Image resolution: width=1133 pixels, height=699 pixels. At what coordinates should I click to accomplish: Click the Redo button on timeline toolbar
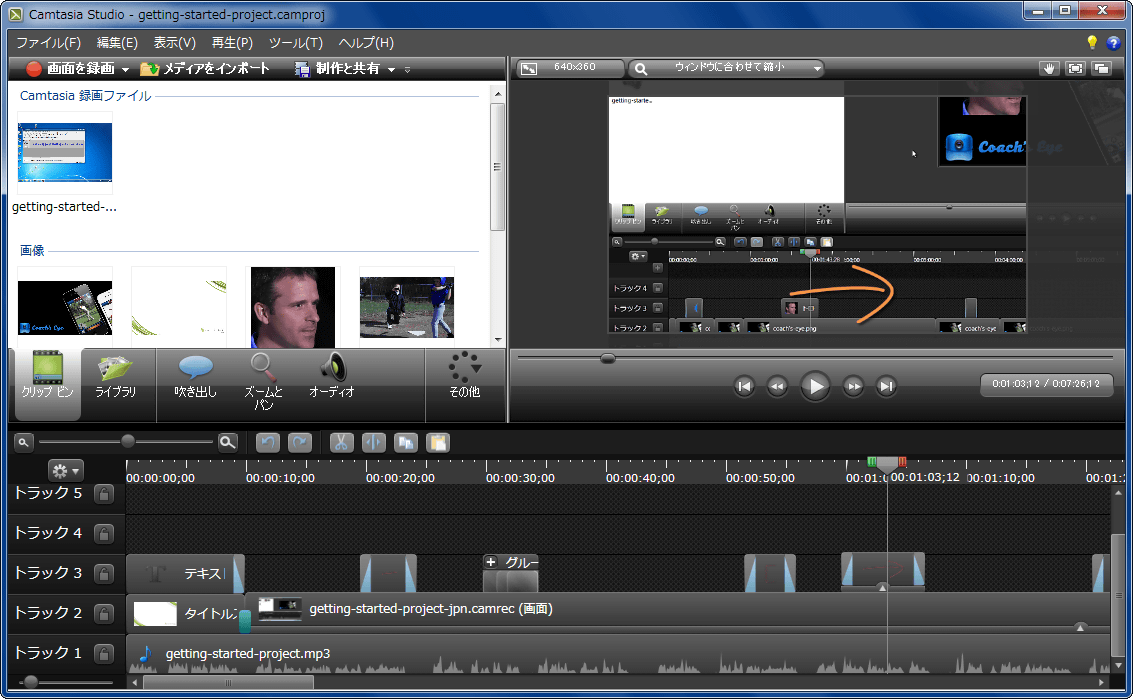click(300, 442)
